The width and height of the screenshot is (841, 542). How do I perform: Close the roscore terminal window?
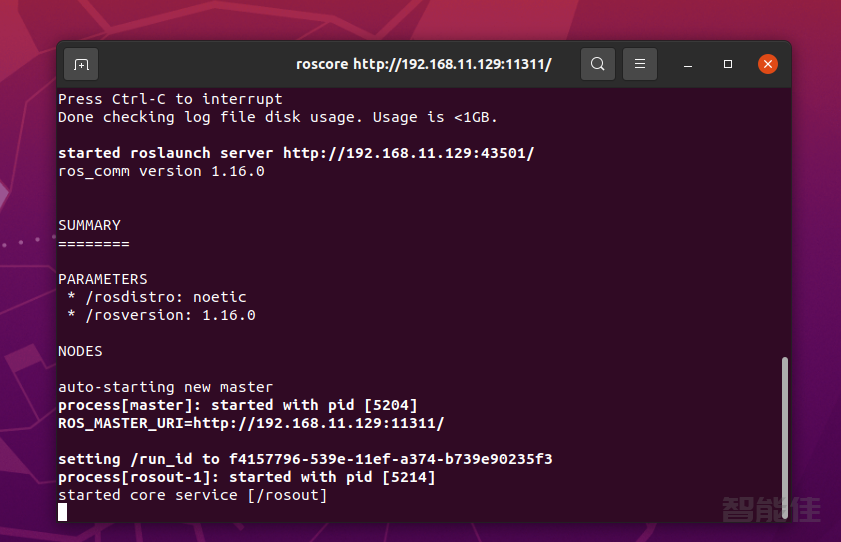pos(767,64)
